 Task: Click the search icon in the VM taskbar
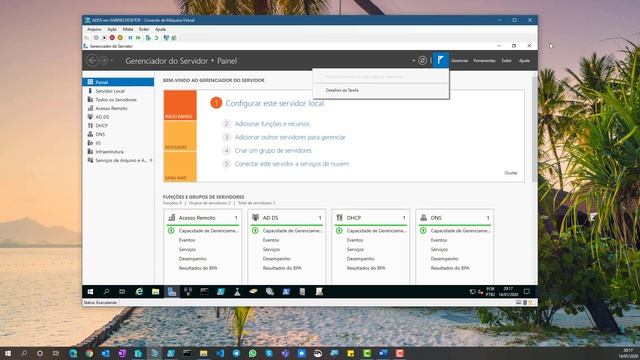point(106,291)
